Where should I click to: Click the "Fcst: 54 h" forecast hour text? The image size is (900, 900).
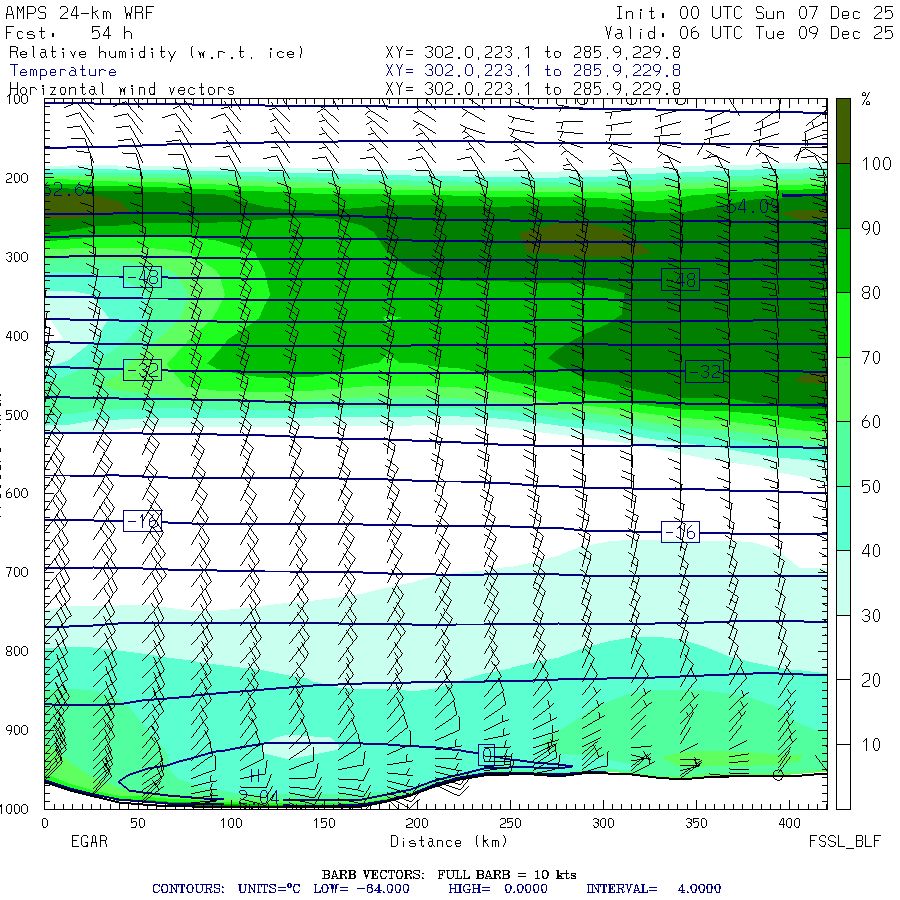pos(69,33)
